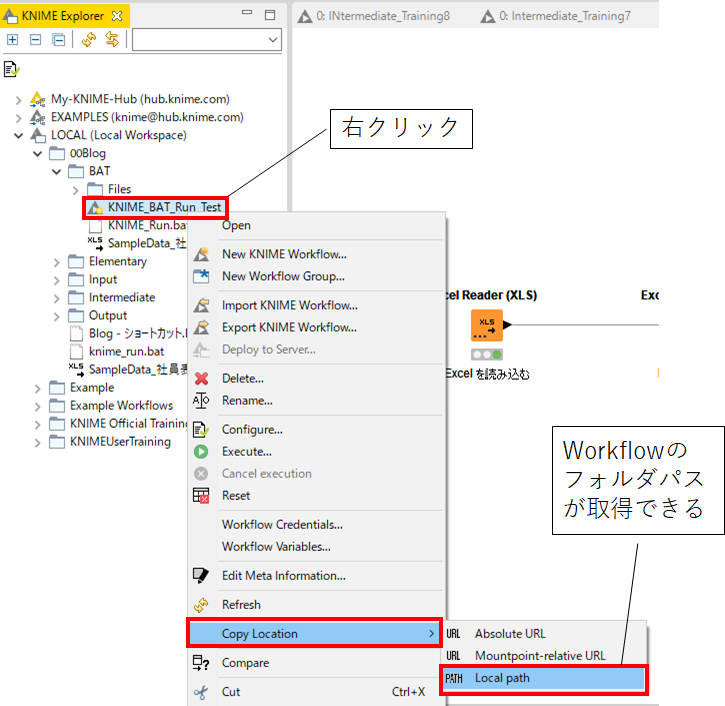
Task: Collapse the 00Blog folder
Action: (x=37, y=153)
